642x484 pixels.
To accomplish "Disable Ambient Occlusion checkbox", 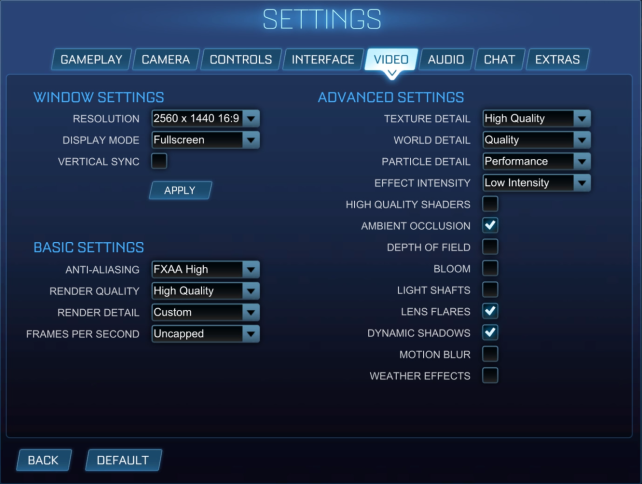I will [490, 225].
